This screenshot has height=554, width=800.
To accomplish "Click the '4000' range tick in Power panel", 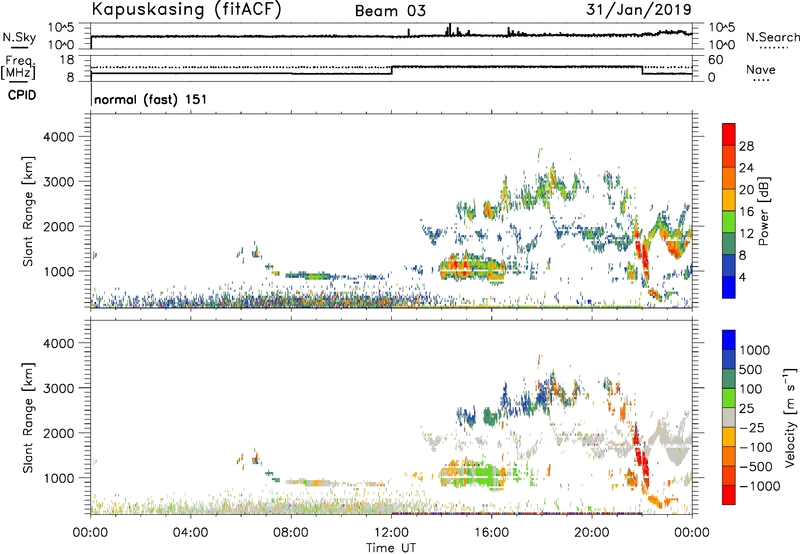I will coord(59,137).
